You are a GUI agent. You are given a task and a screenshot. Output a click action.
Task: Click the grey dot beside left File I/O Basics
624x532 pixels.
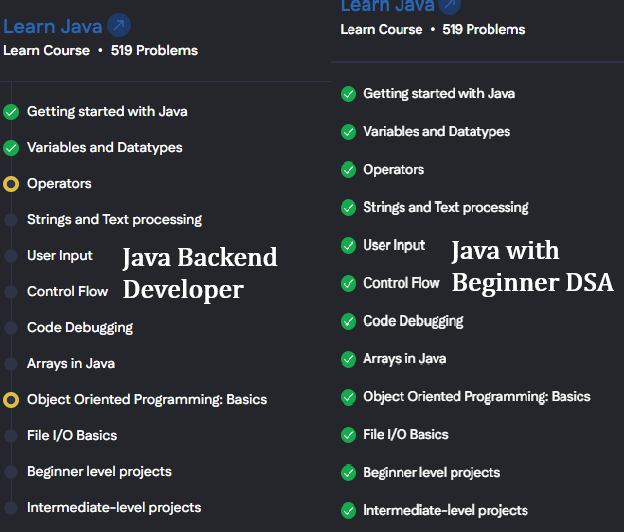pos(11,436)
